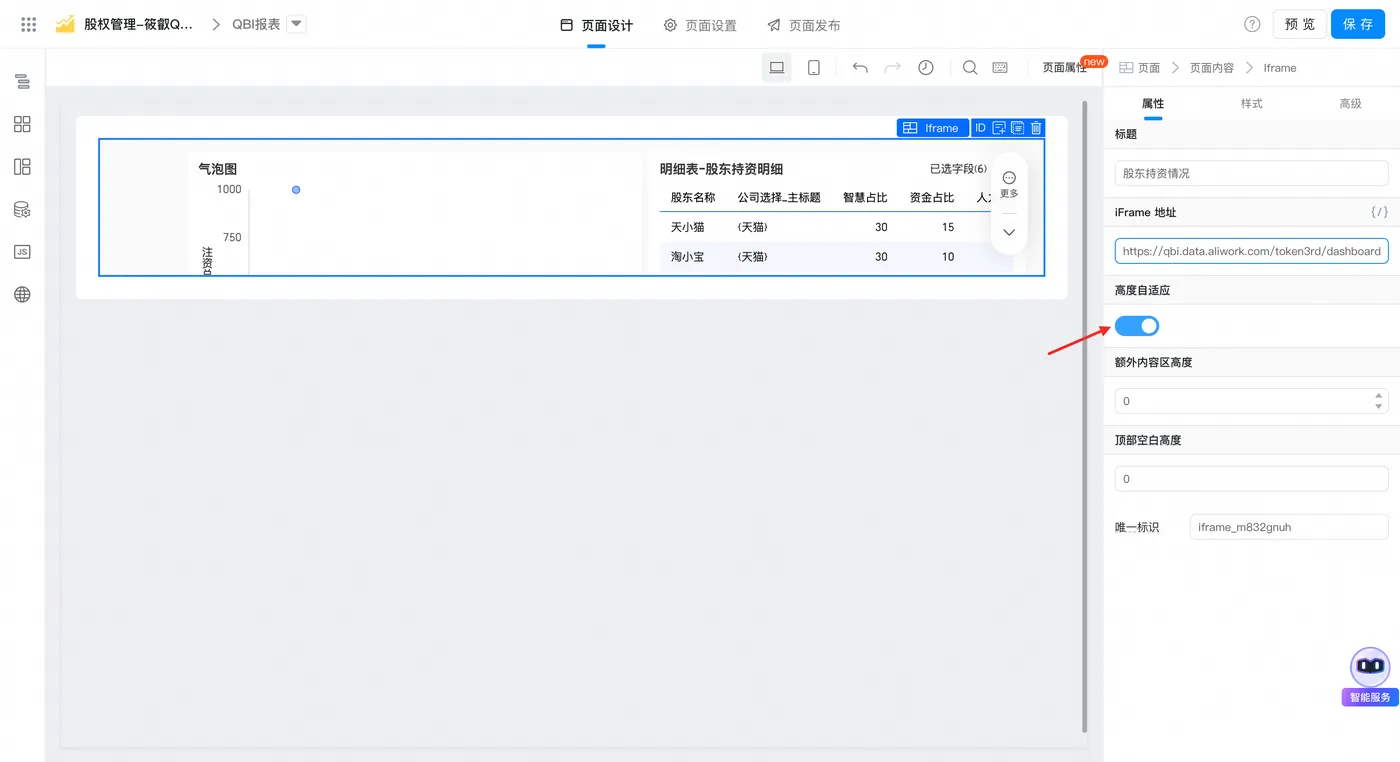Click the 天小猫 table cell
This screenshot has height=762, width=1400.
click(687, 227)
